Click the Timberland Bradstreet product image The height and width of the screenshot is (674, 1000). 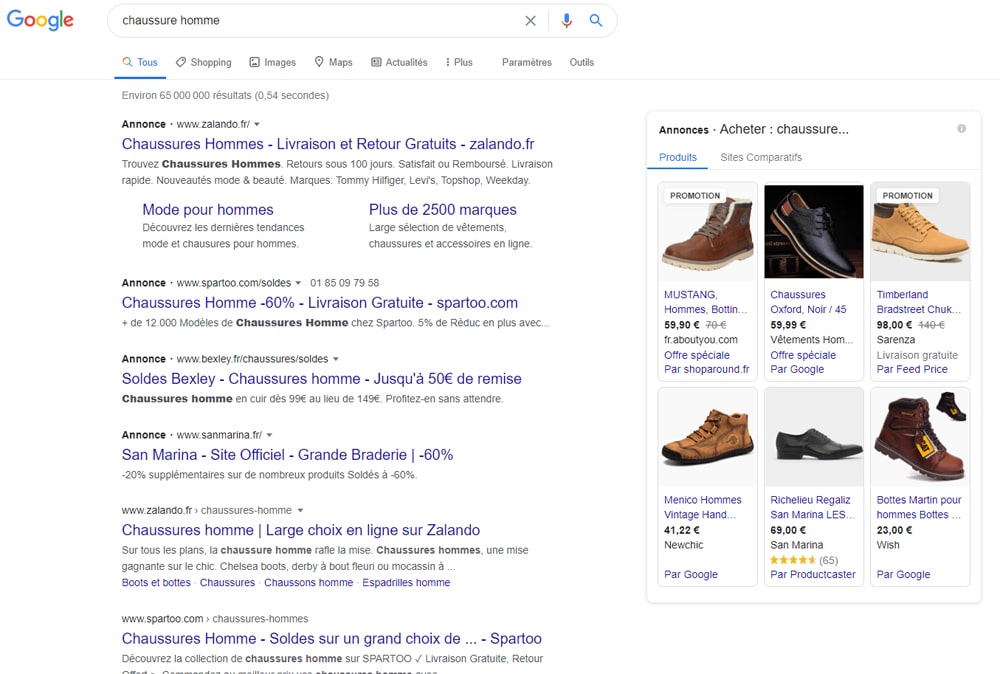point(920,232)
